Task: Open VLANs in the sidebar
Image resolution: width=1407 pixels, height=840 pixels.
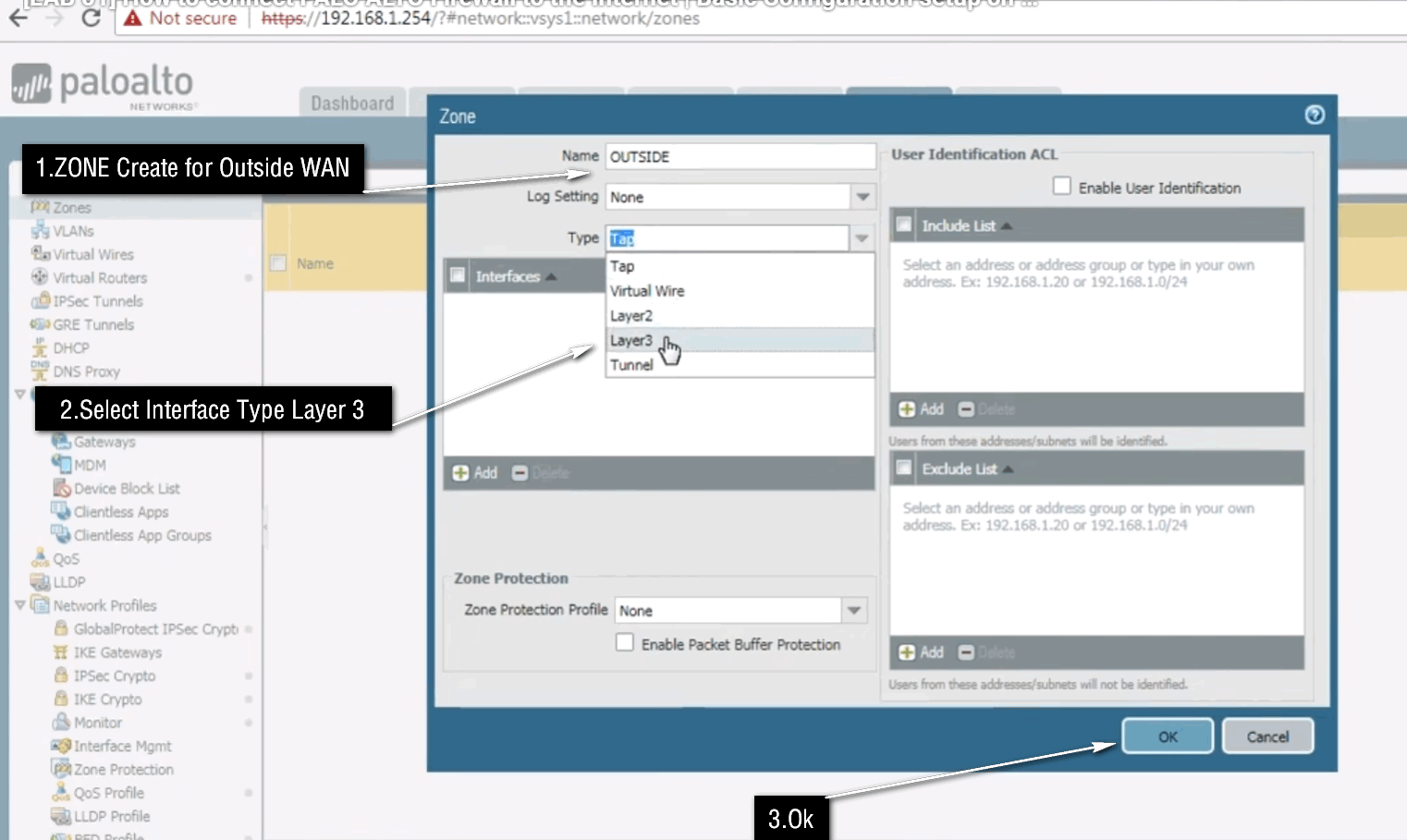Action: pyautogui.click(x=73, y=231)
